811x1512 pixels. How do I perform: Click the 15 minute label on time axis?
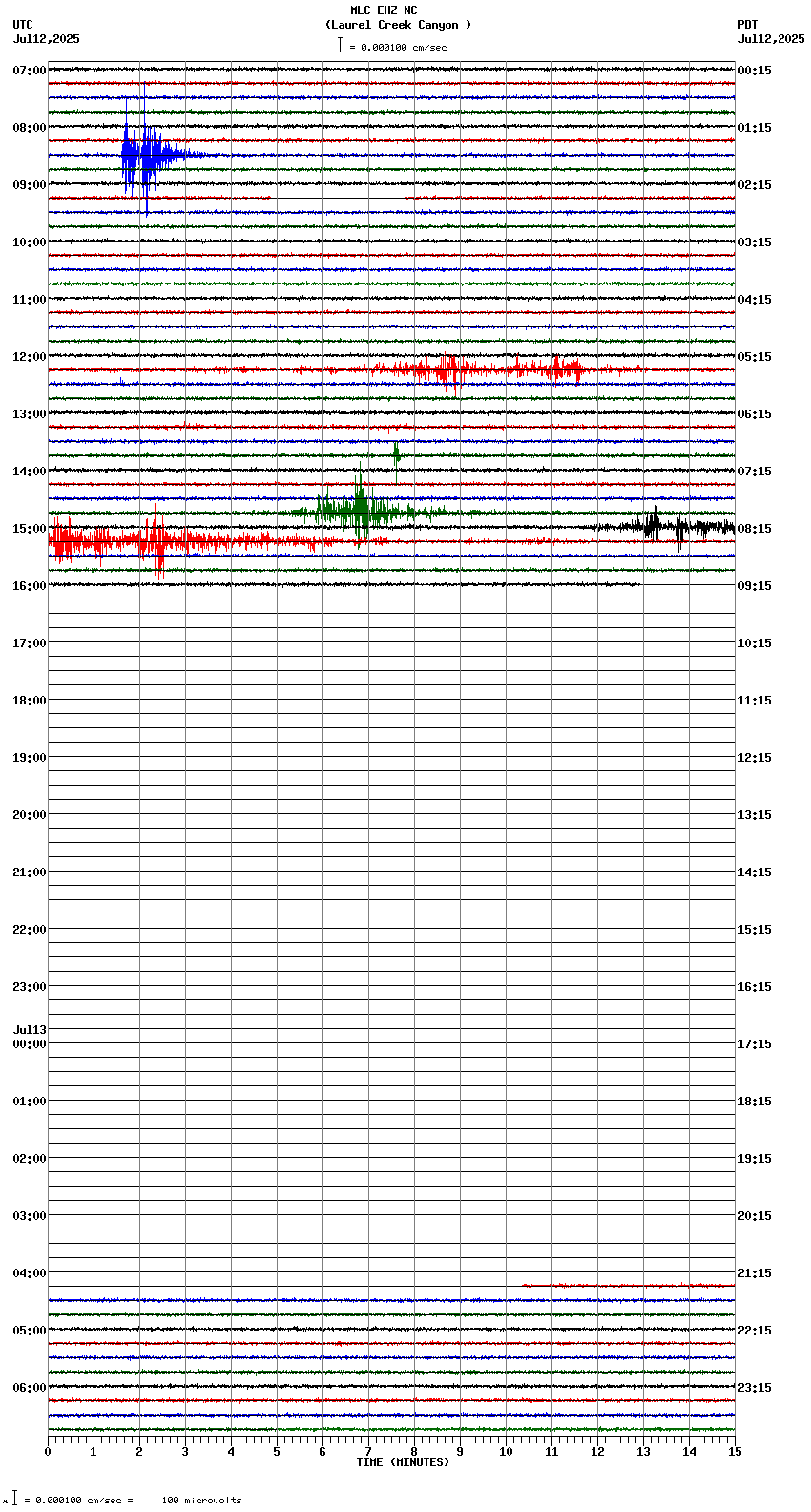pyautogui.click(x=735, y=1452)
